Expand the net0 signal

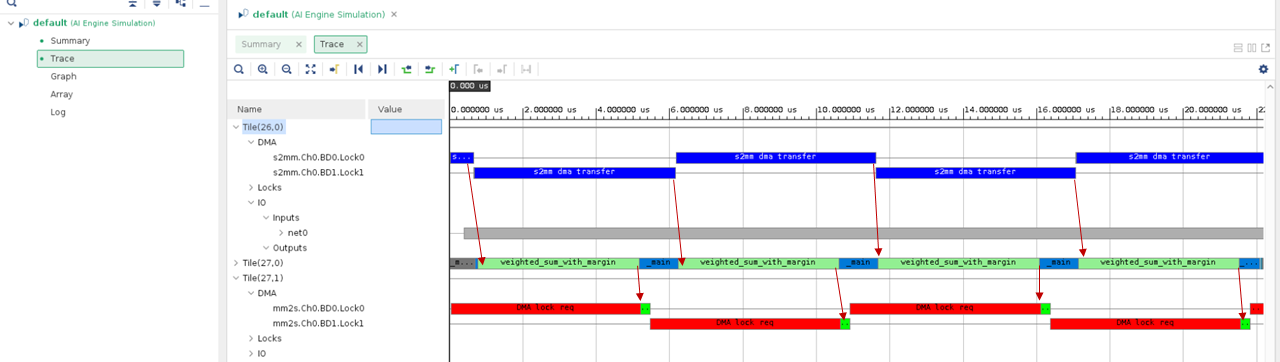(x=280, y=232)
